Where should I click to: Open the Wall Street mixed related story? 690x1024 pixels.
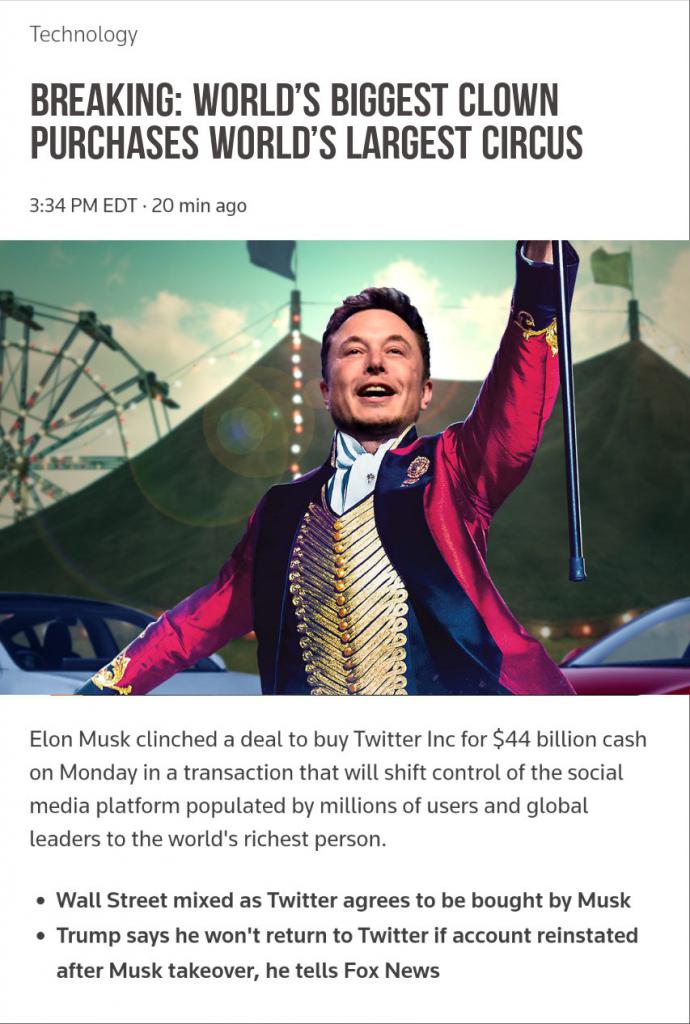pos(343,900)
